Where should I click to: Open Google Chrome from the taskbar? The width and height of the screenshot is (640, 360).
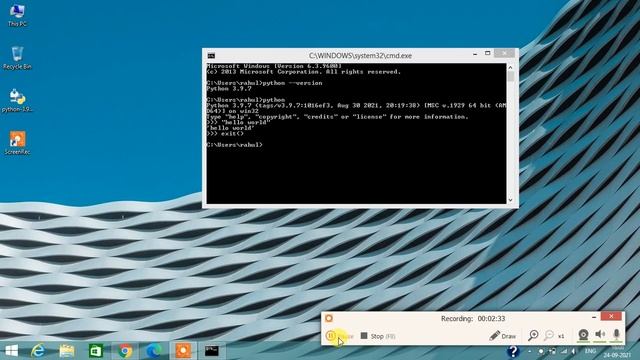125,351
